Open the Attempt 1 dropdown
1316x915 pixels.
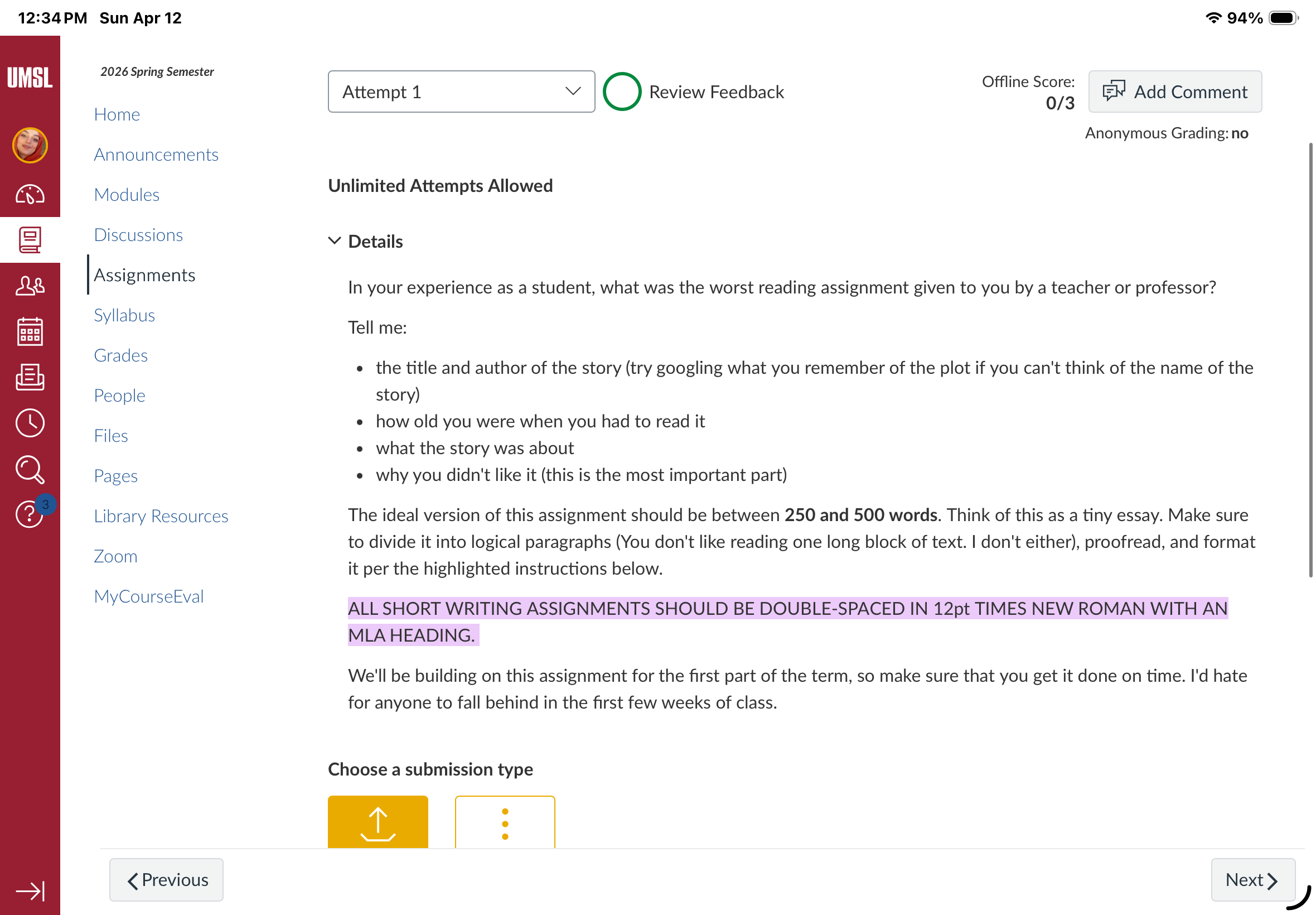pyautogui.click(x=461, y=92)
